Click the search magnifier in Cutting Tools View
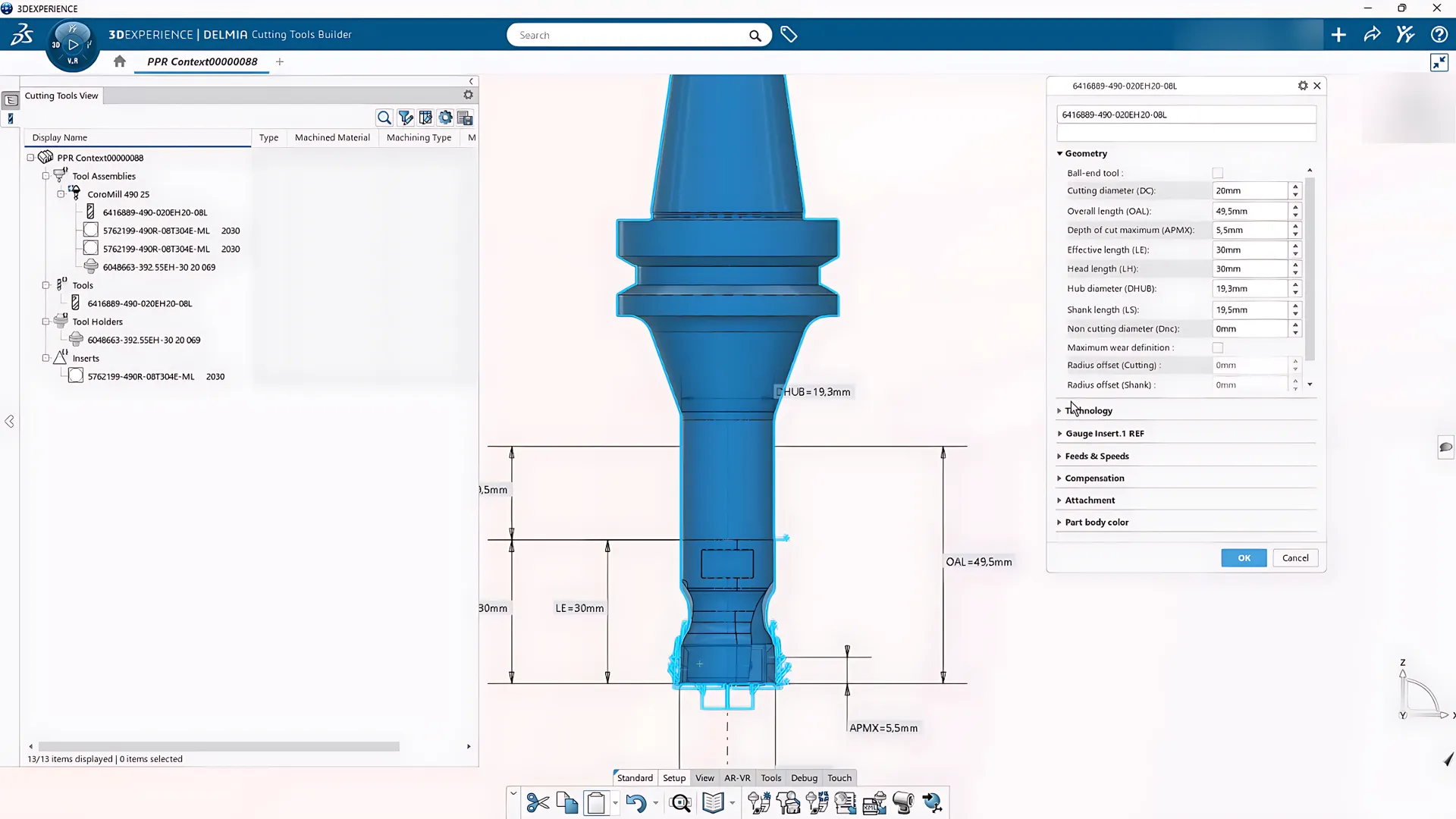 (x=384, y=118)
